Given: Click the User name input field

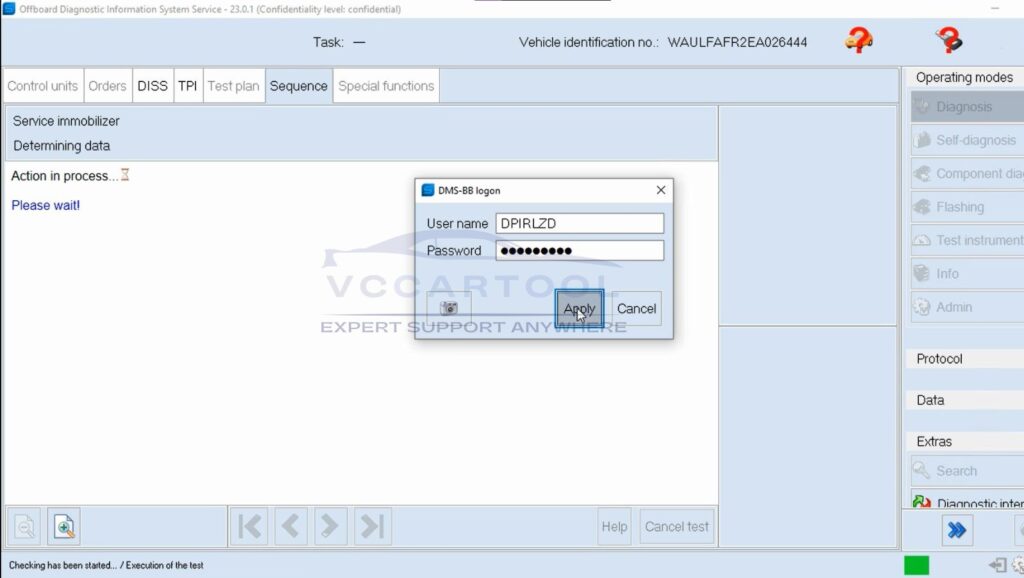Looking at the screenshot, I should tap(580, 223).
